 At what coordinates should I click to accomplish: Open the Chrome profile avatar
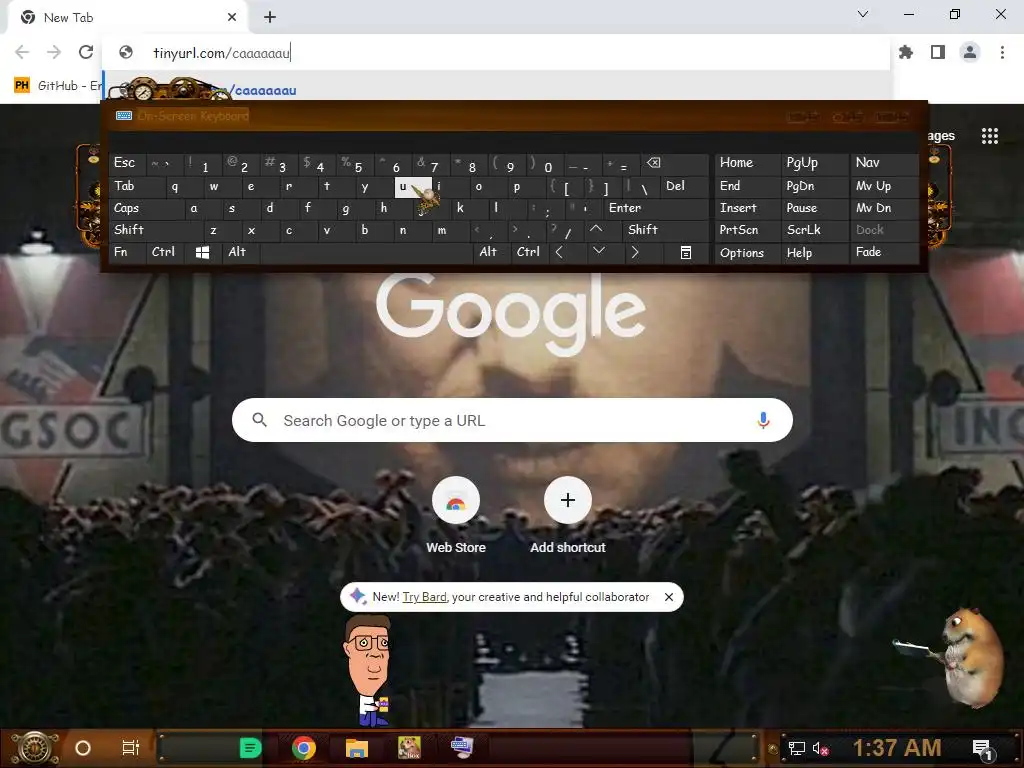click(x=970, y=52)
